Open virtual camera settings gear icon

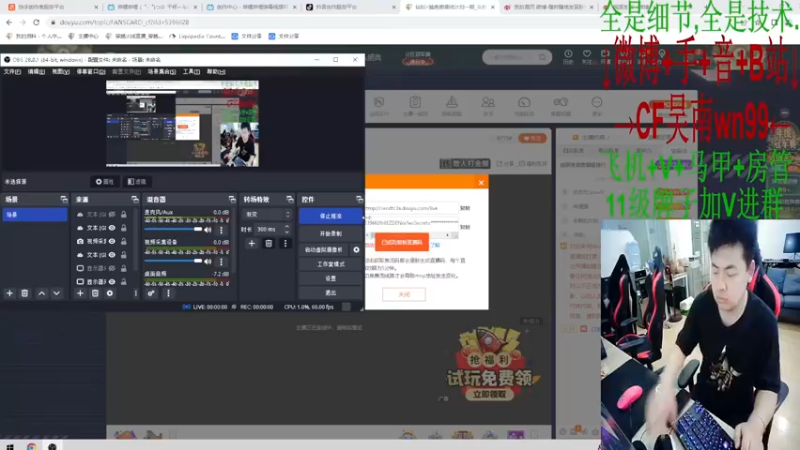[356, 249]
